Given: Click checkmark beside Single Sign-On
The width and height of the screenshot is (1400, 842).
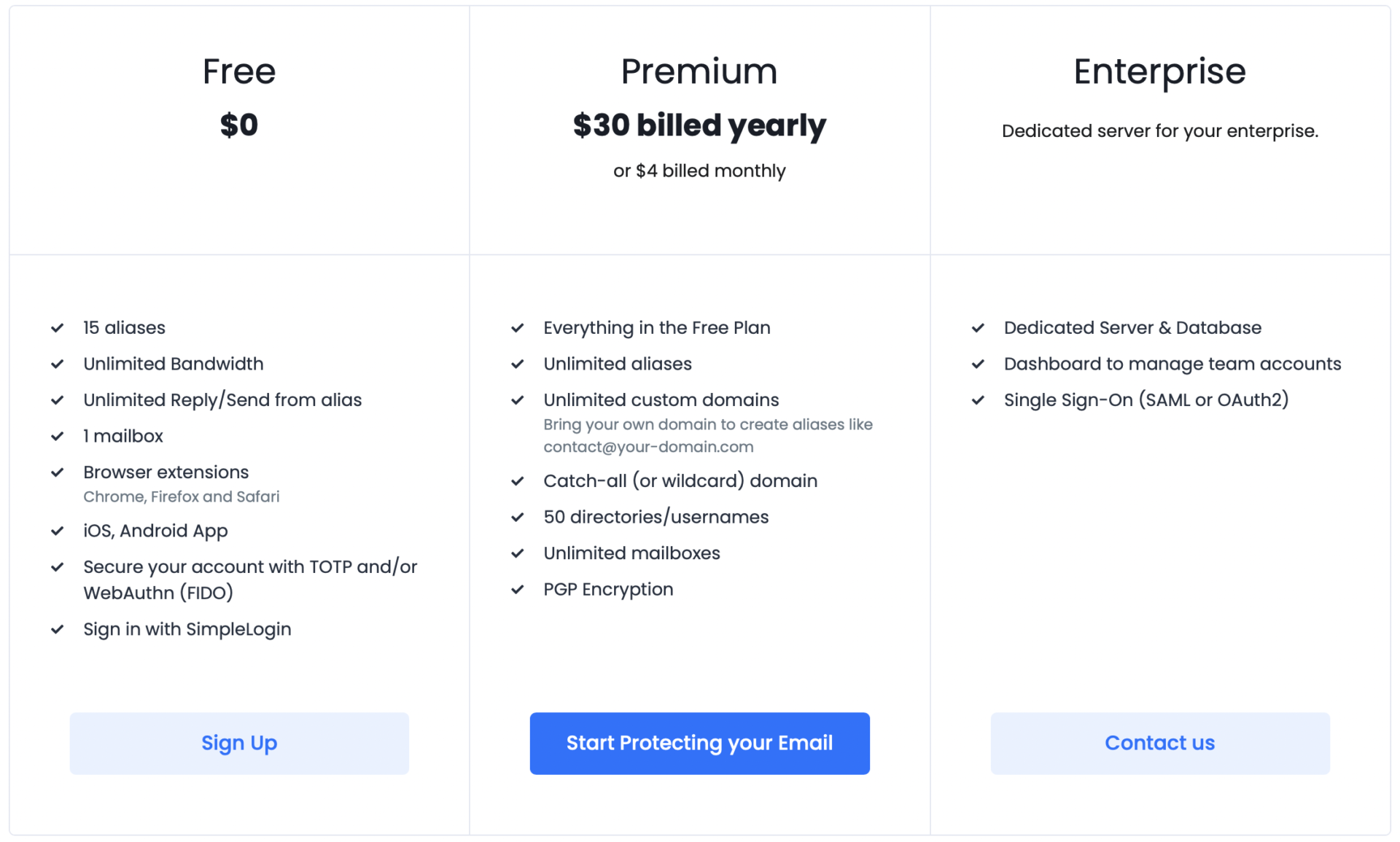Looking at the screenshot, I should pos(979,400).
